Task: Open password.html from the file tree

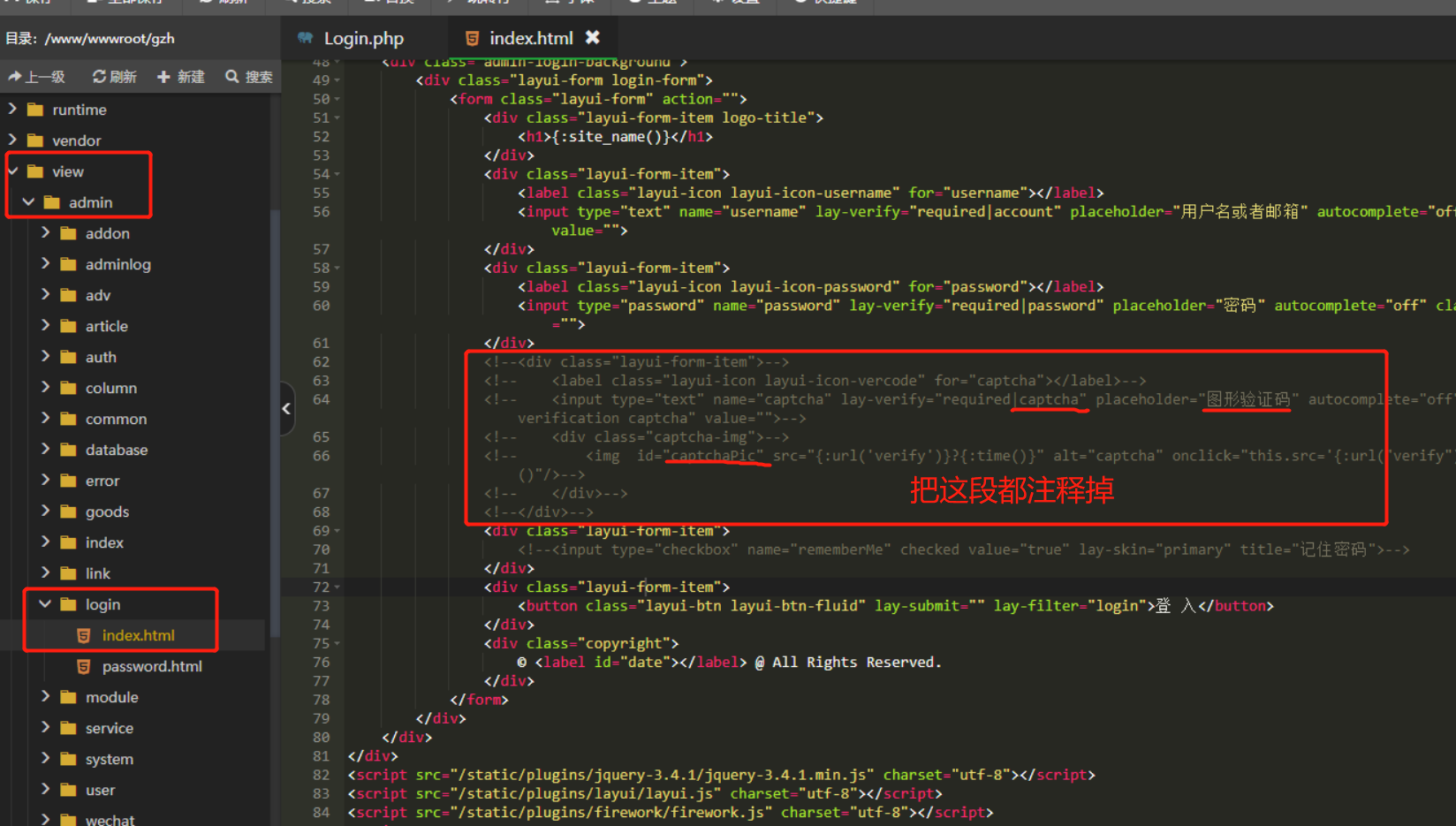Action: (151, 666)
